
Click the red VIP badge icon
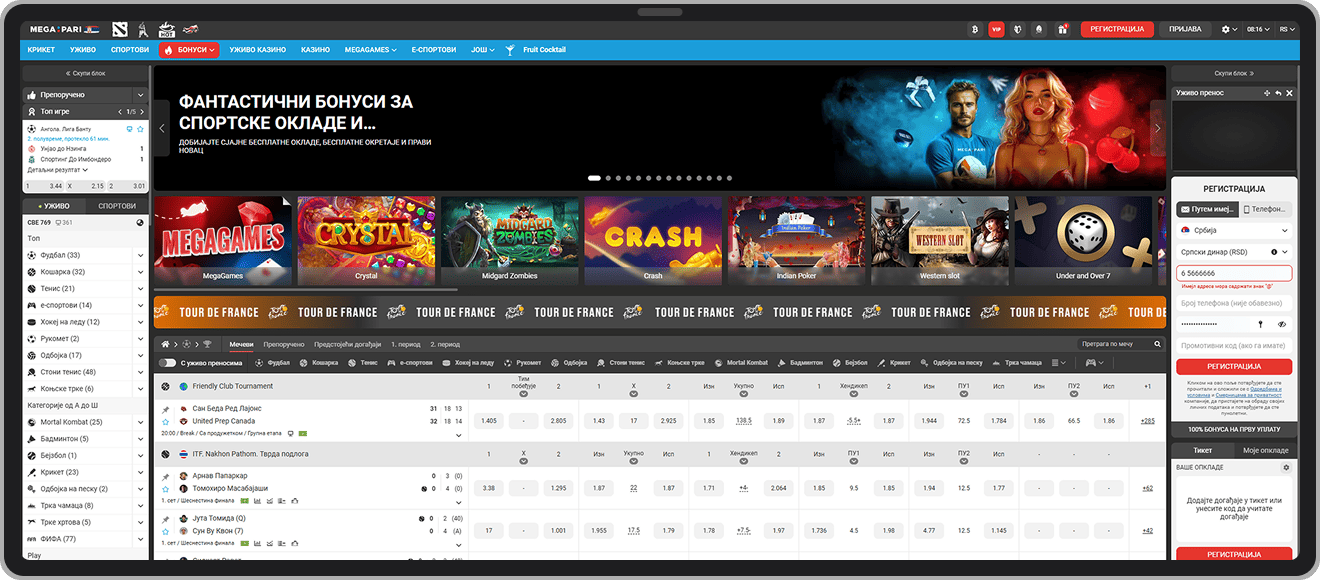(x=996, y=29)
